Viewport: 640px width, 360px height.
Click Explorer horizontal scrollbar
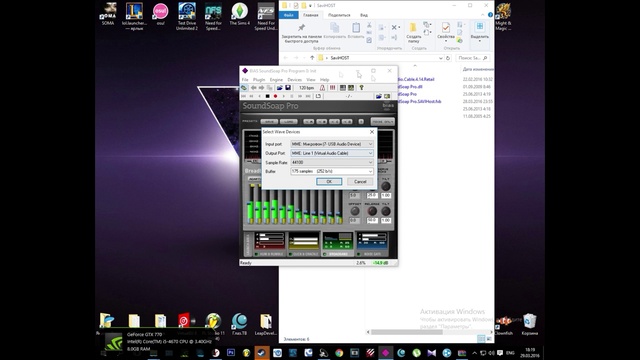407,332
